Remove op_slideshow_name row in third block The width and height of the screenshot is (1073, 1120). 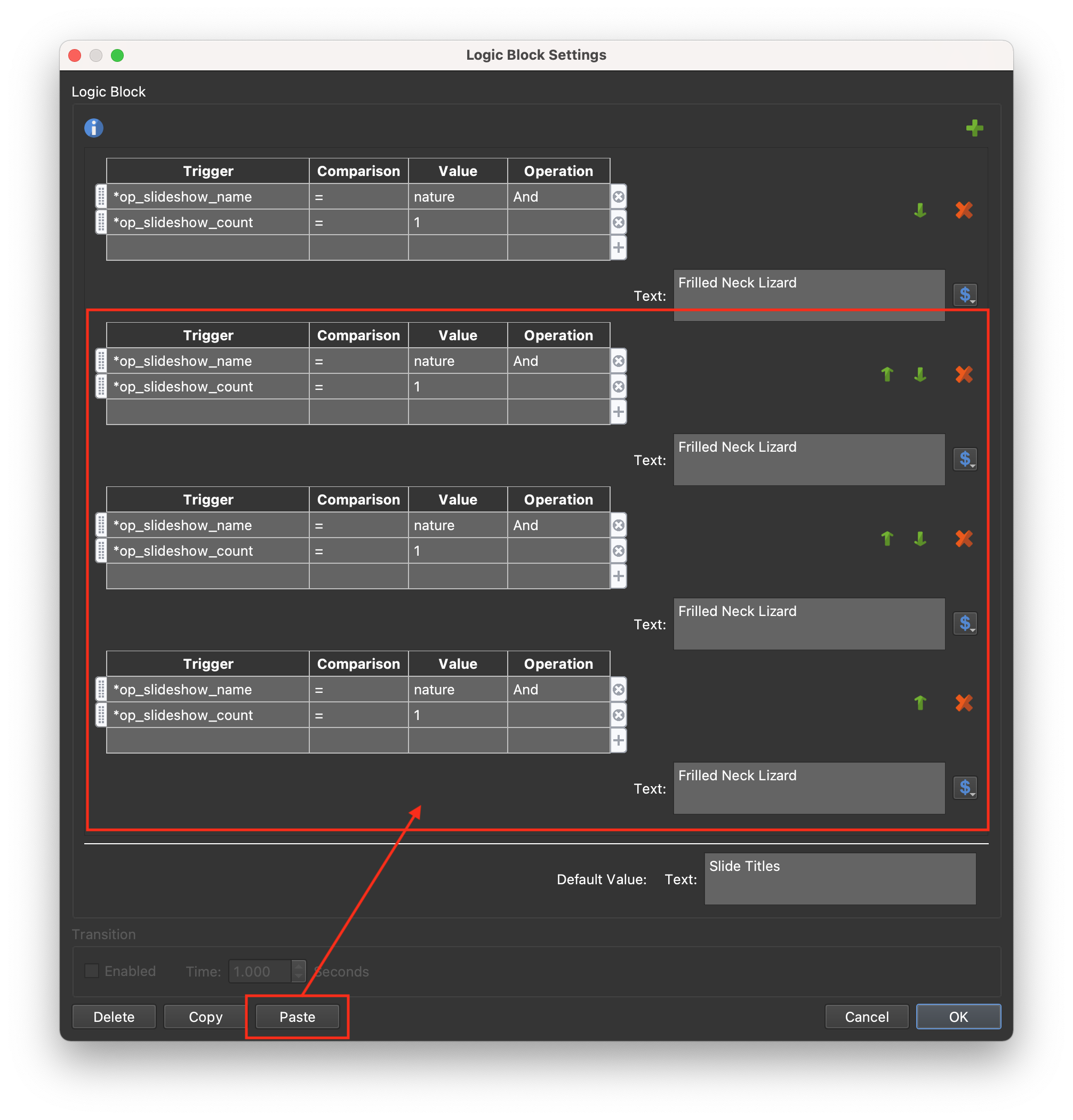click(x=618, y=525)
